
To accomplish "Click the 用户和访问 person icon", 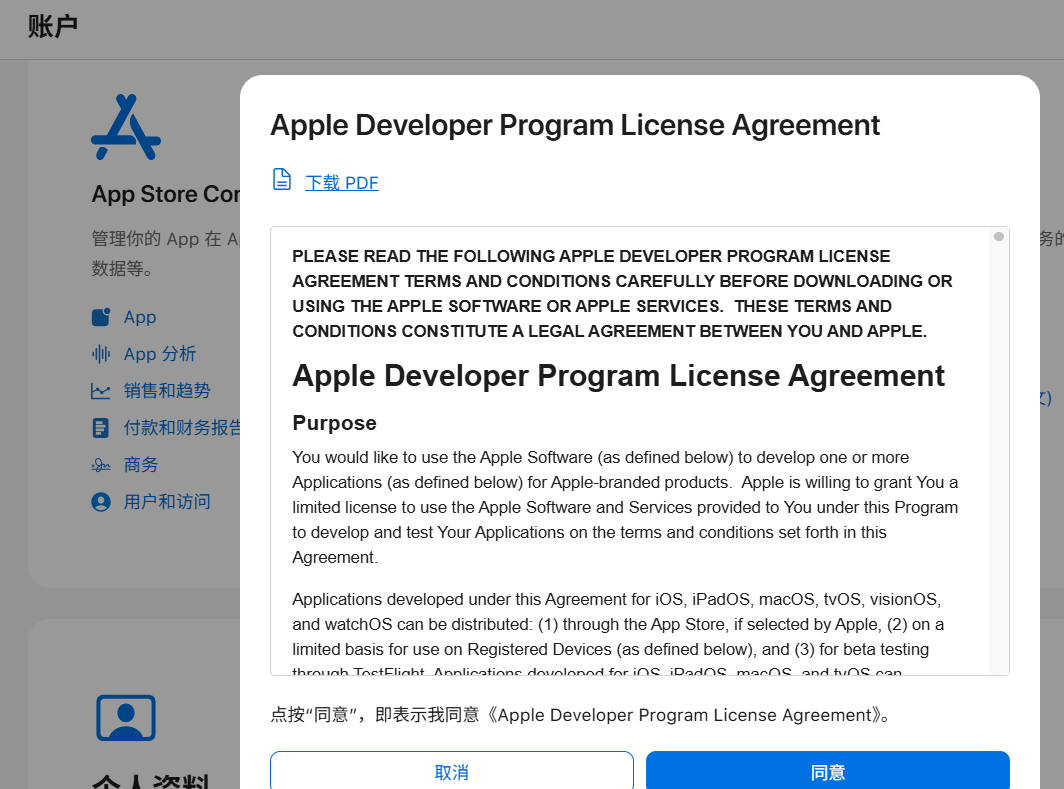I will [x=100, y=502].
